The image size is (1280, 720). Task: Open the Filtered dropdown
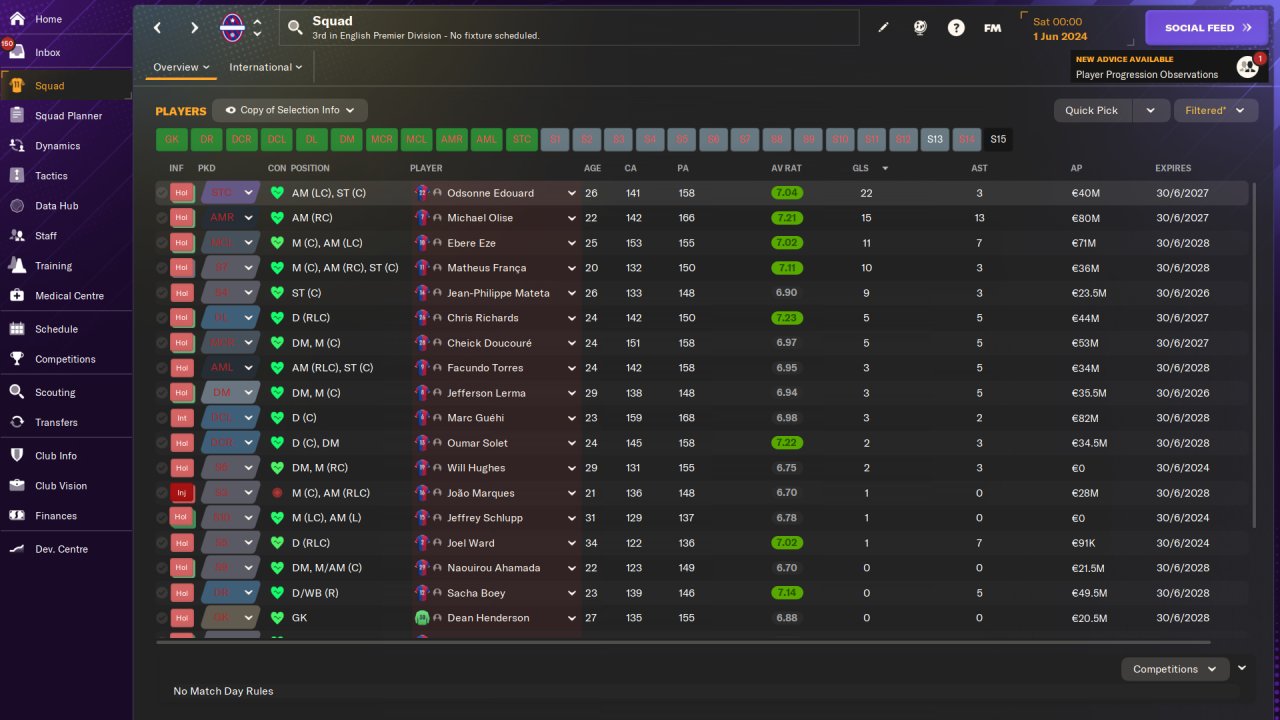pos(1215,110)
